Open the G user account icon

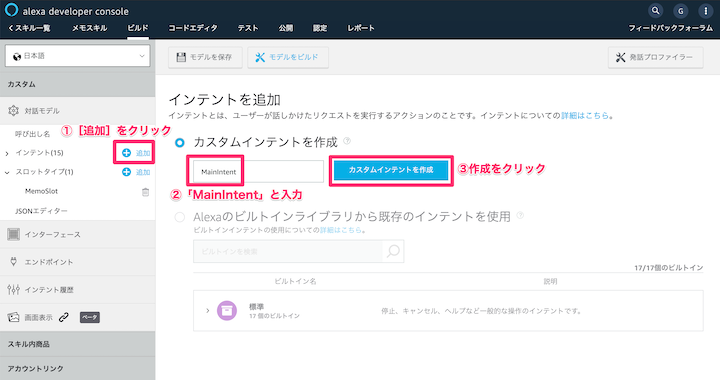coord(681,11)
